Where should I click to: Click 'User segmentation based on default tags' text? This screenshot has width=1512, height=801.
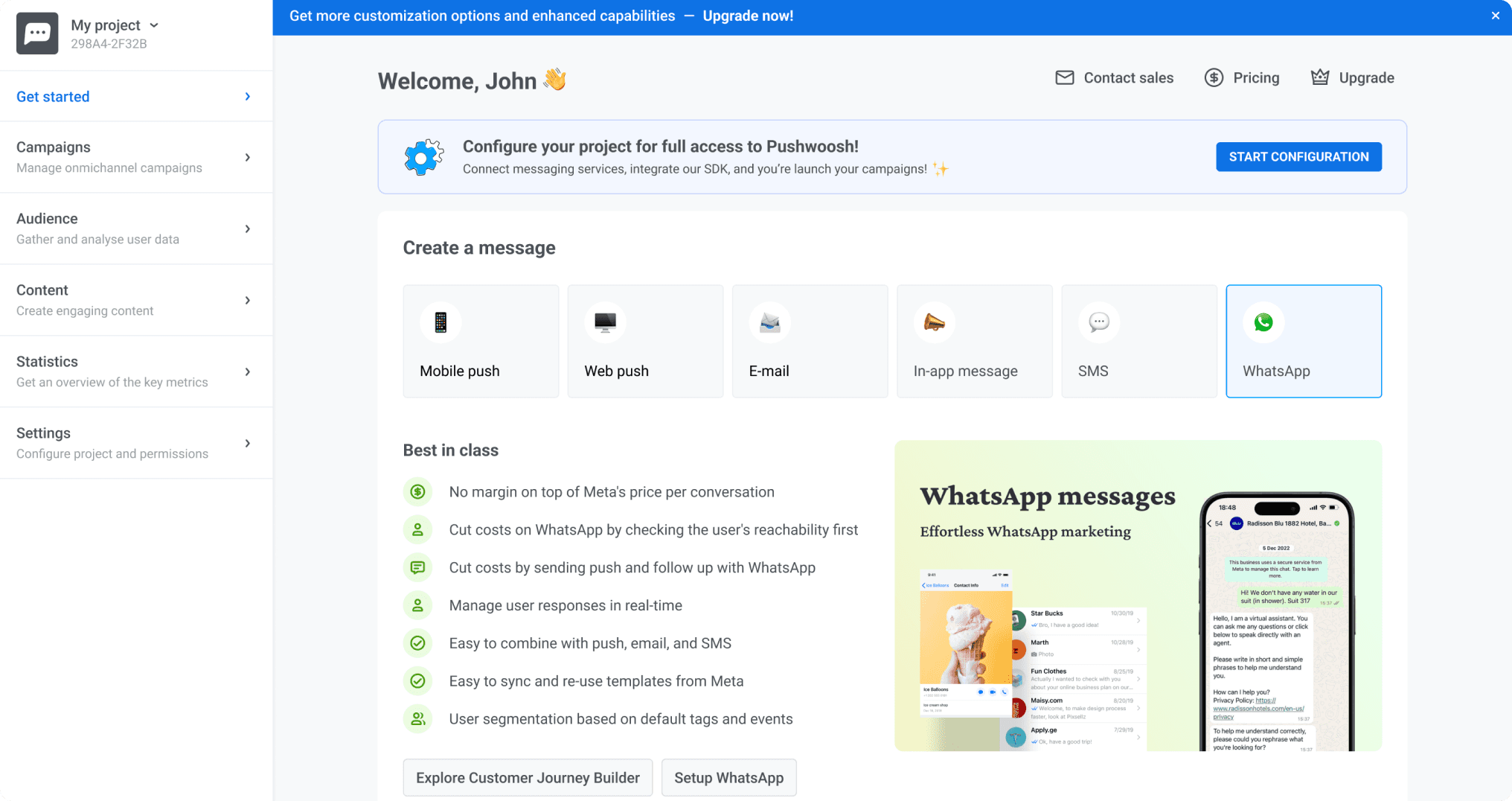(621, 719)
